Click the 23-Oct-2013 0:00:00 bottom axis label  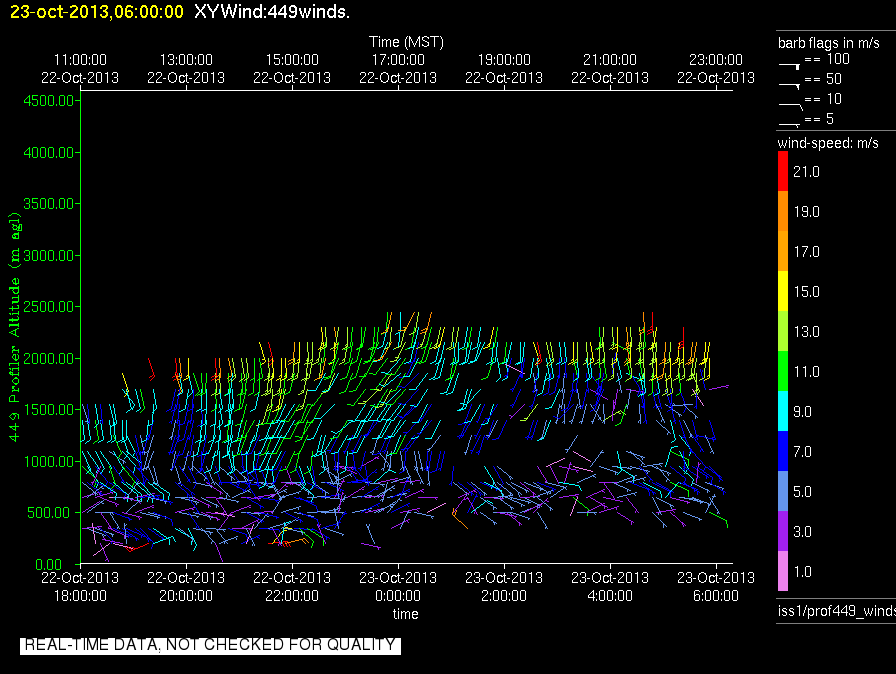tap(398, 586)
